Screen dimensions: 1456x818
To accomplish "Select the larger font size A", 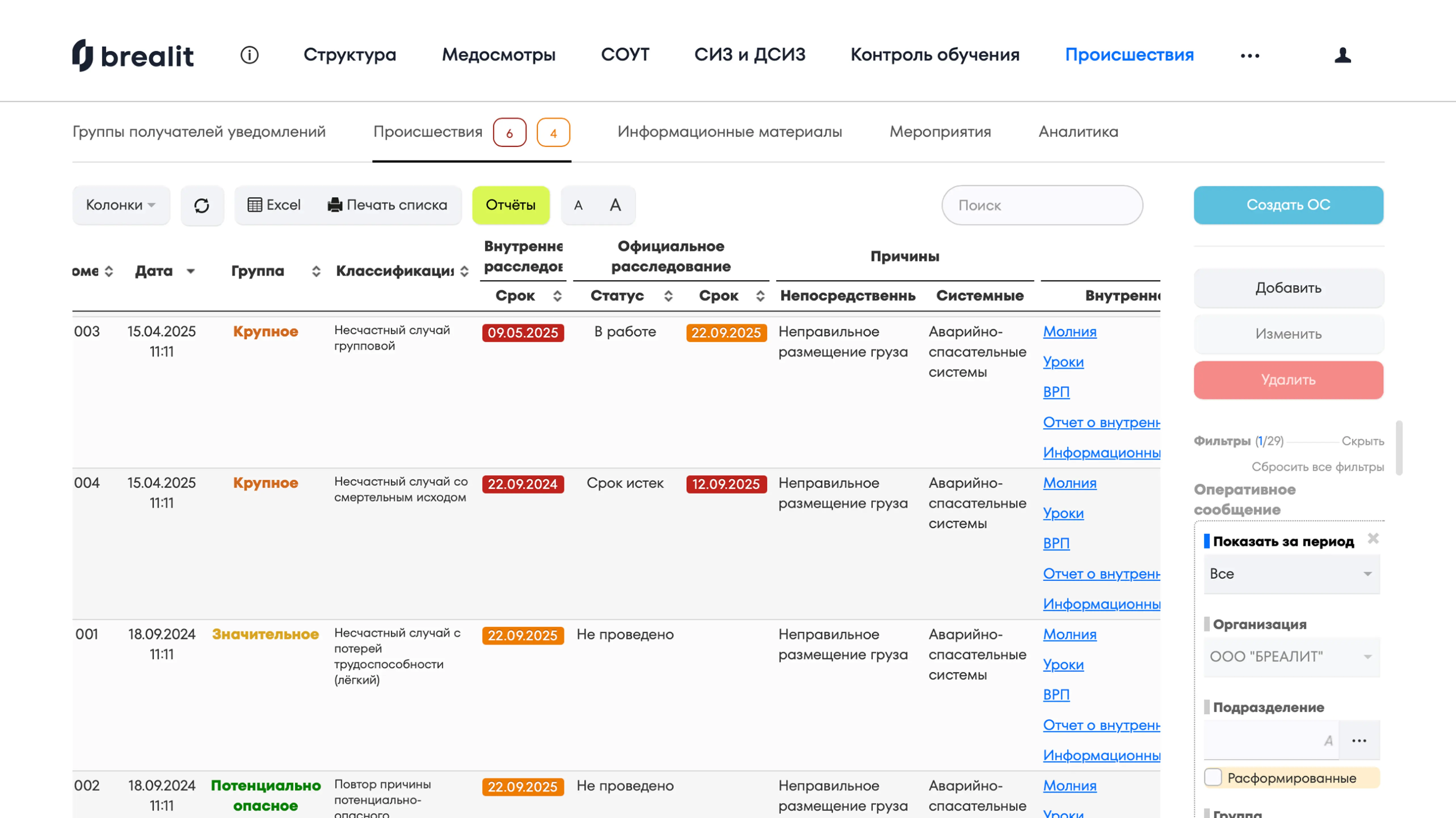I will (616, 205).
